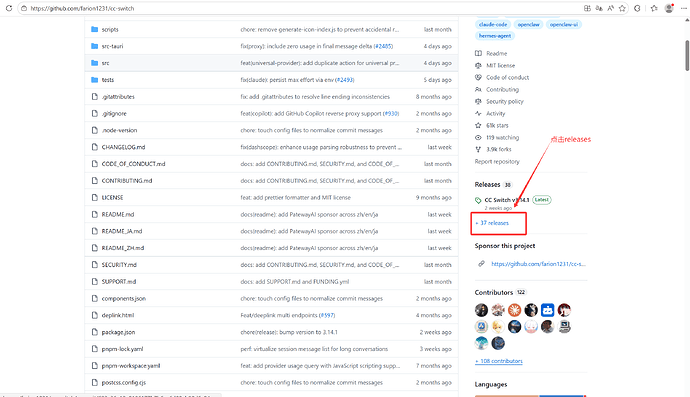Open the 'bump version to 3.14.1' commit message
The image size is (690, 397).
click(x=289, y=332)
